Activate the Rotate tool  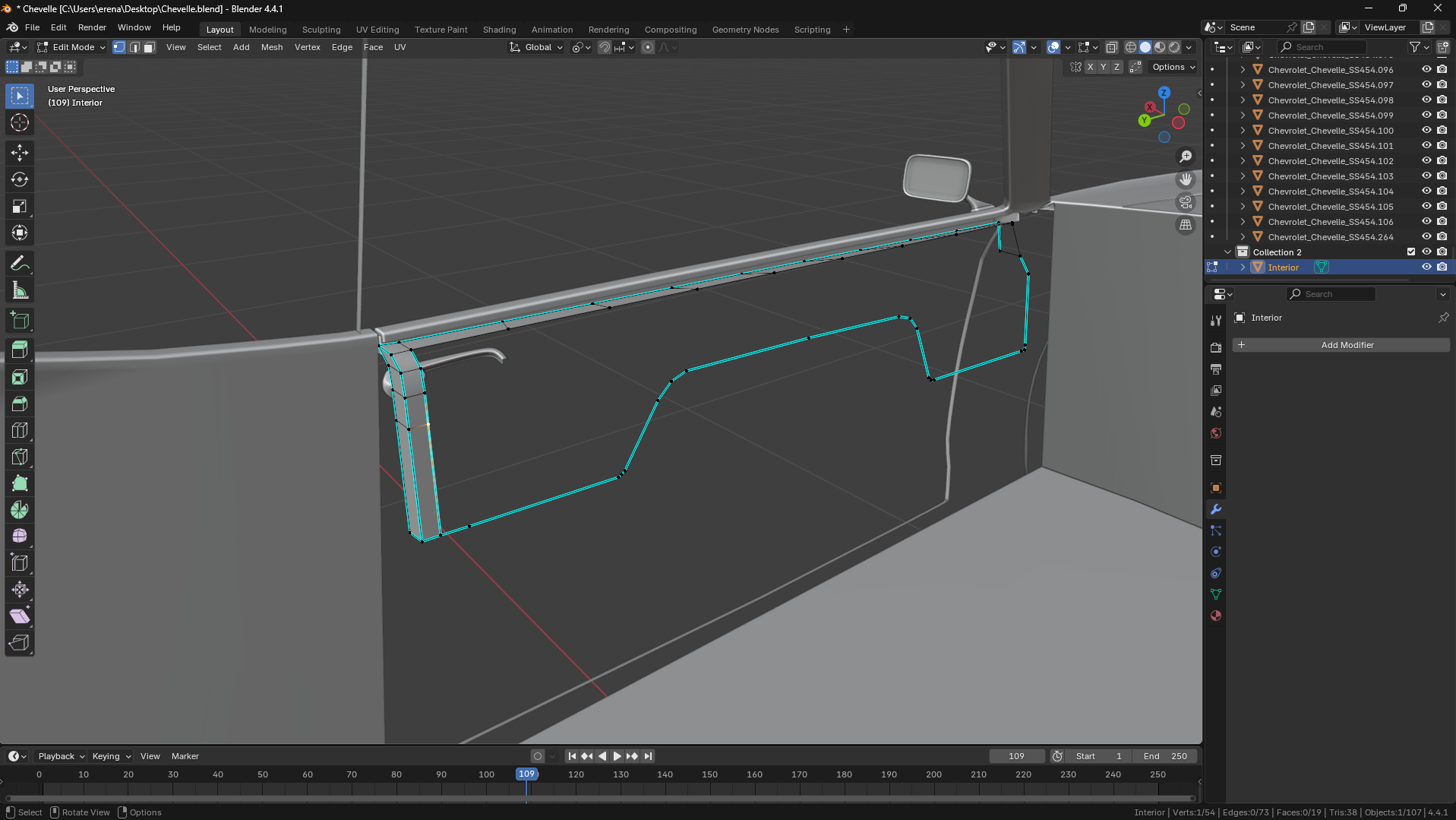click(20, 179)
